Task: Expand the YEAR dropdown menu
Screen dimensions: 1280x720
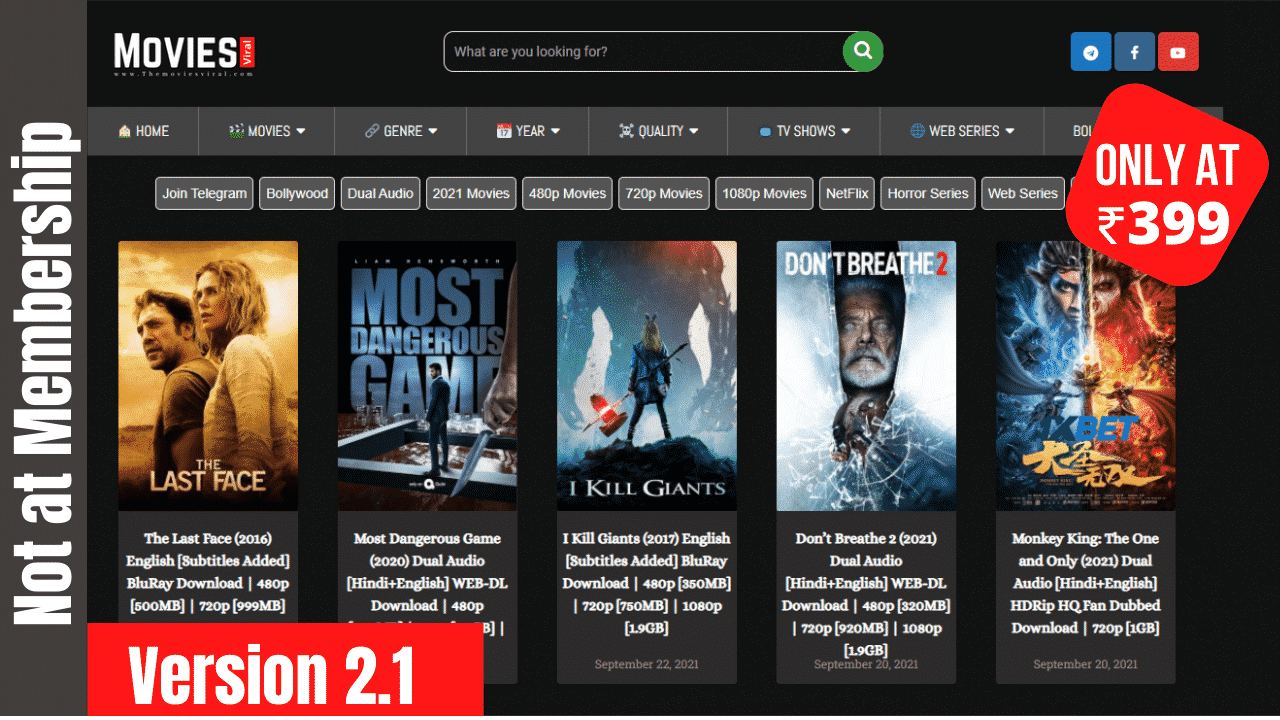Action: pyautogui.click(x=527, y=131)
